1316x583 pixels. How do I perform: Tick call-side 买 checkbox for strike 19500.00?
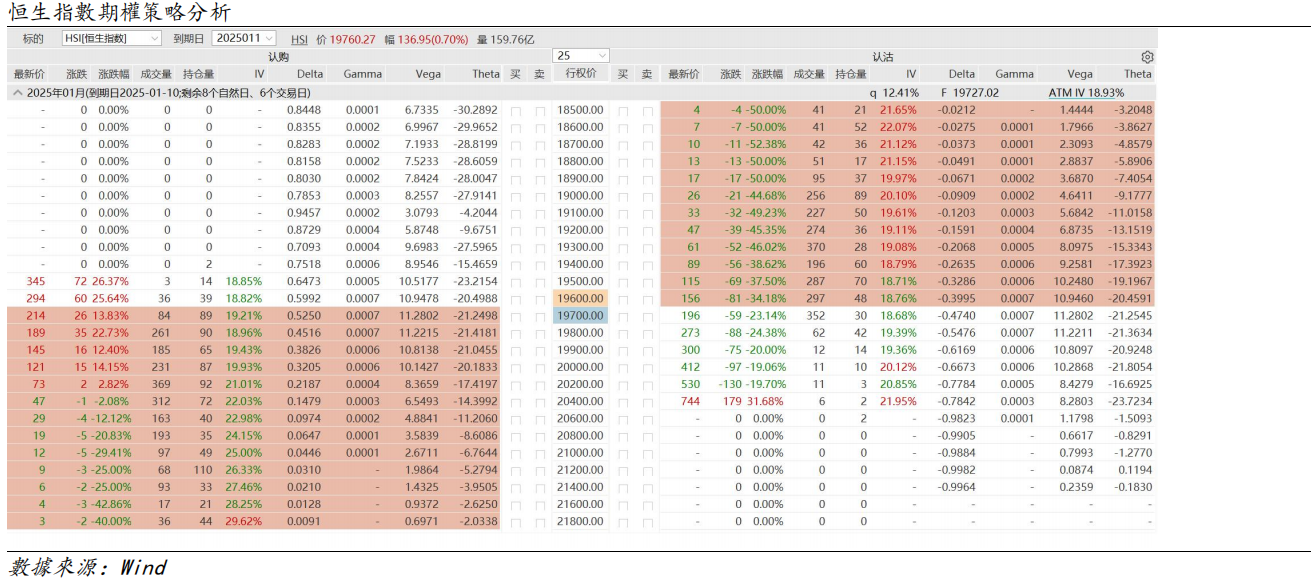pyautogui.click(x=516, y=281)
